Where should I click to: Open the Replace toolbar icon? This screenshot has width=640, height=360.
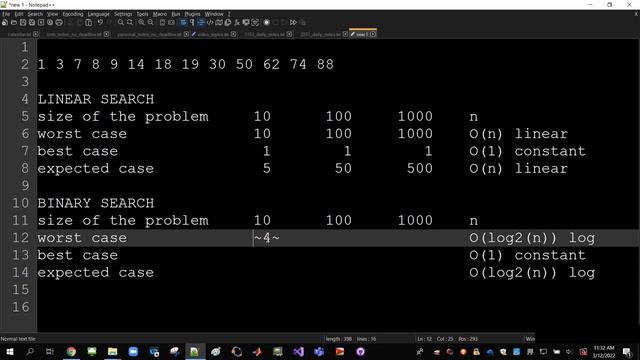click(x=130, y=23)
